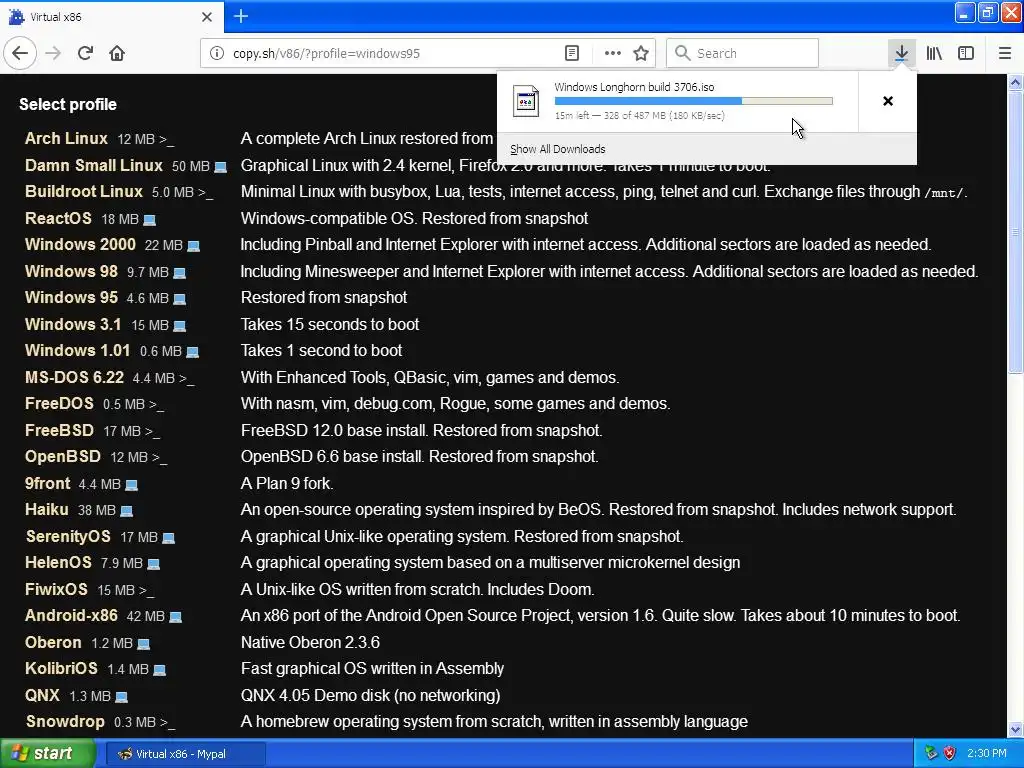Open the 9front profile

pyautogui.click(x=48, y=483)
